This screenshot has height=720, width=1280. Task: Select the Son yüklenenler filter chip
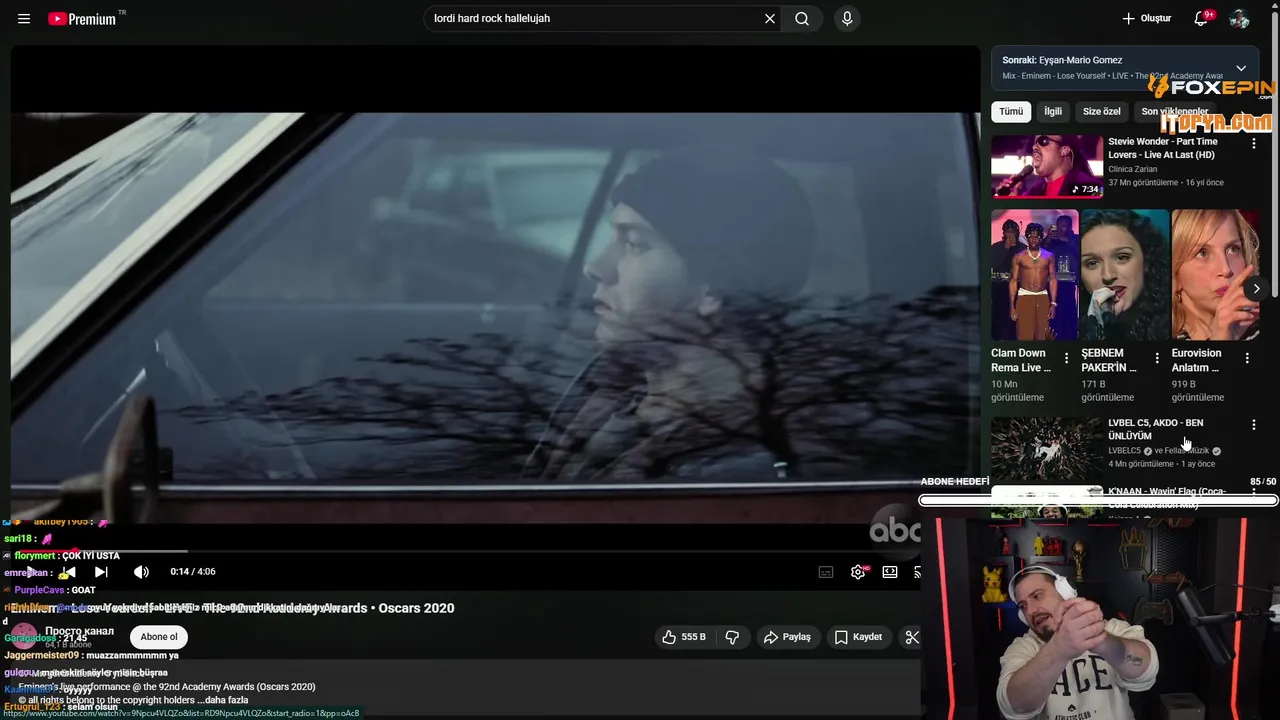click(1175, 112)
